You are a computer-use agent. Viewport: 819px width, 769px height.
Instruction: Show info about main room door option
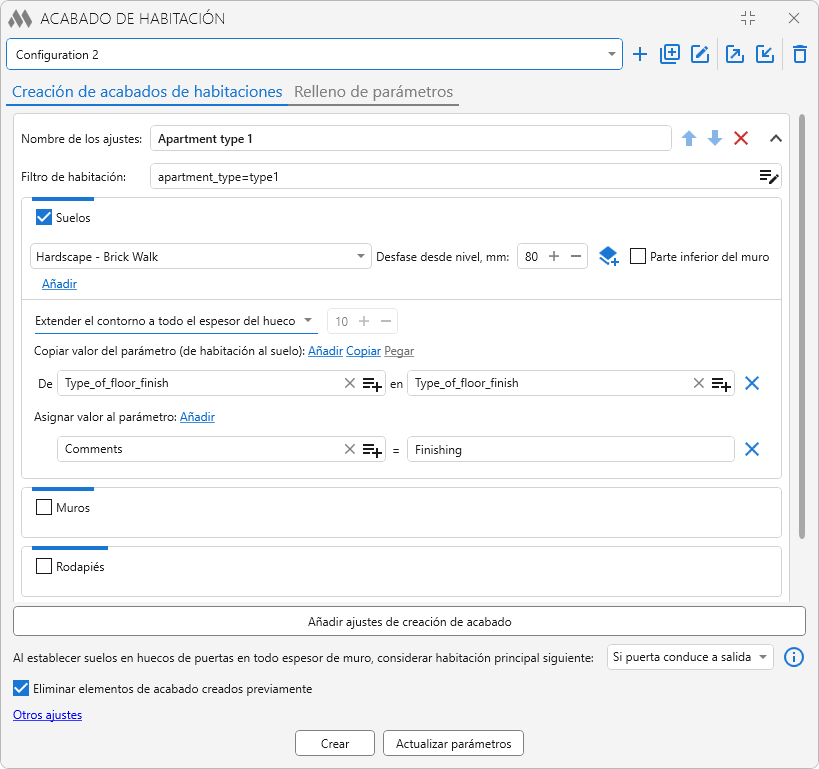click(794, 657)
